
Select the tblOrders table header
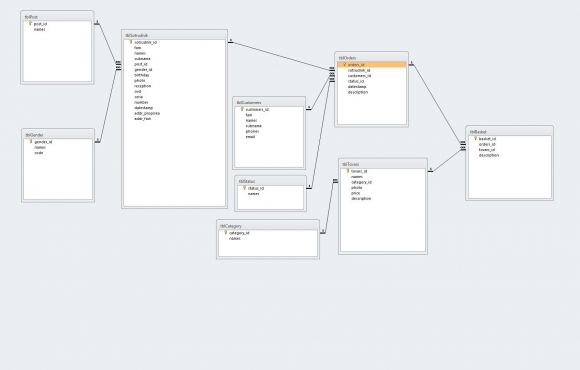pos(371,58)
